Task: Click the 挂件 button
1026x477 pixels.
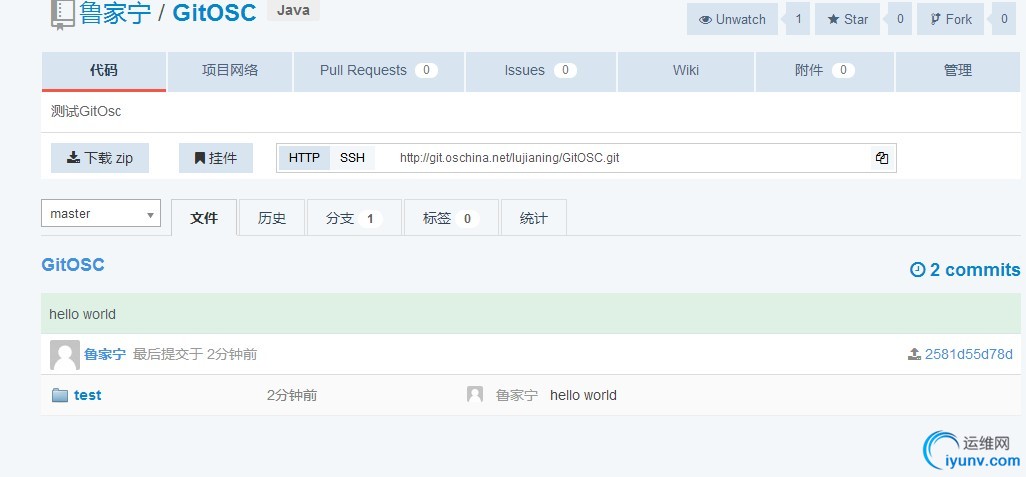Action: coord(216,158)
